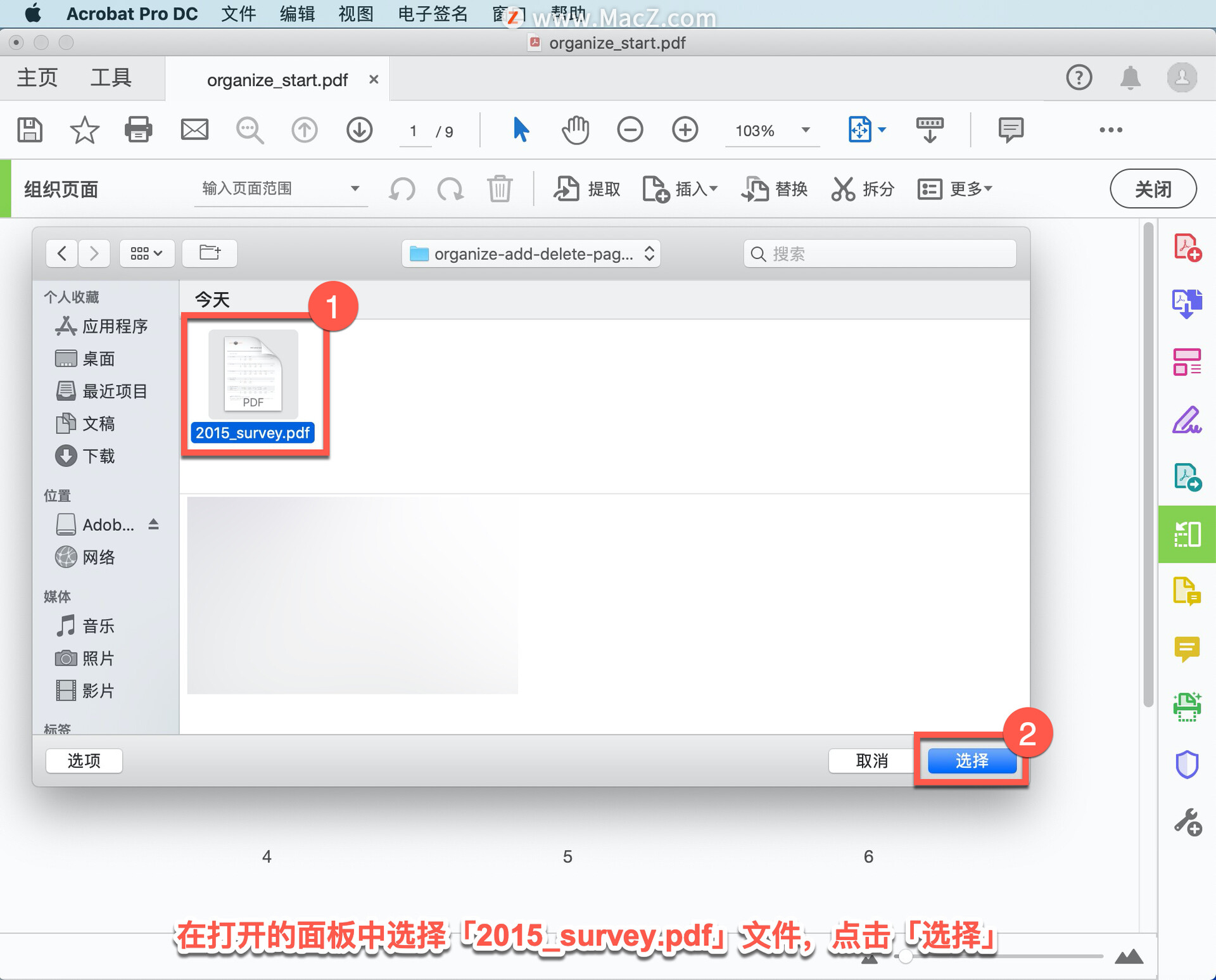Image resolution: width=1216 pixels, height=980 pixels.
Task: Eject the Adob... volume
Action: tap(153, 525)
